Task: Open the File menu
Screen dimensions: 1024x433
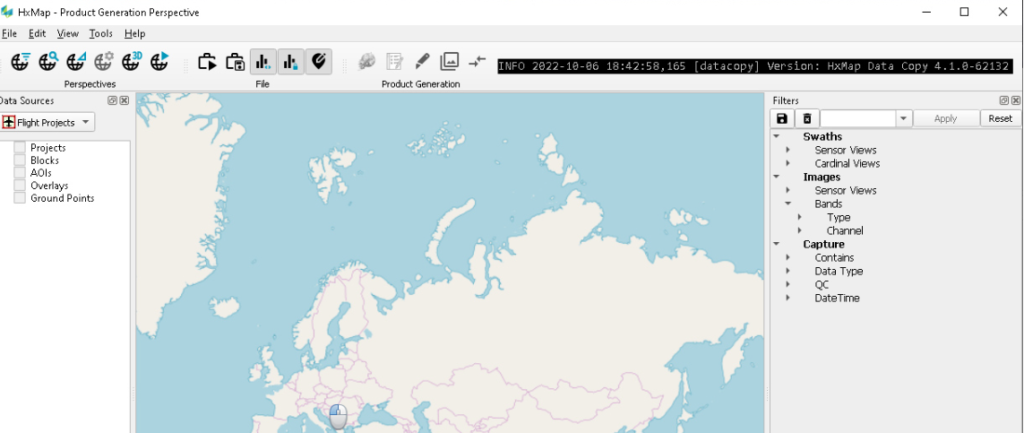Action: tap(9, 33)
